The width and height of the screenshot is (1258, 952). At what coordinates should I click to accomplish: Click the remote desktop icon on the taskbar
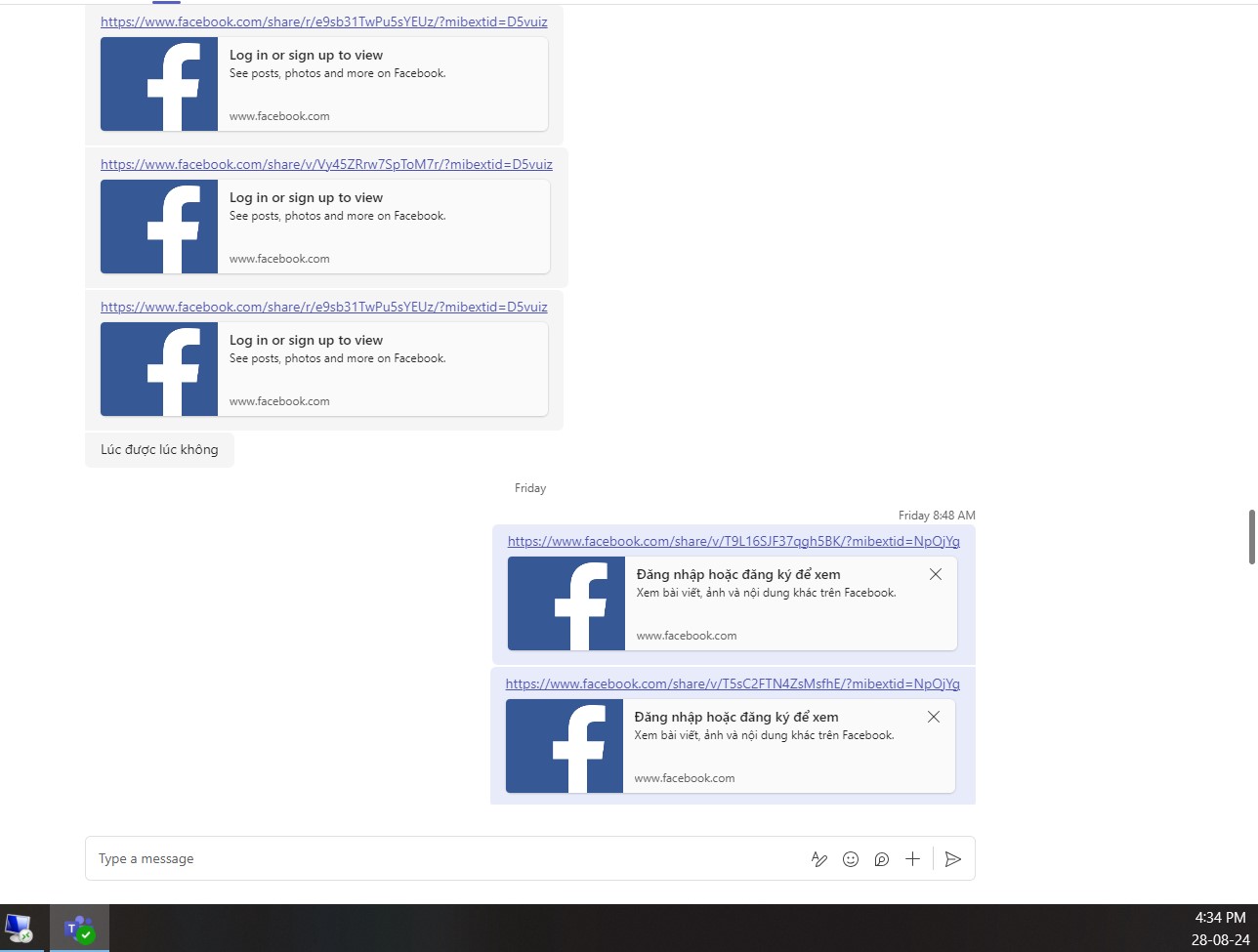tap(19, 928)
